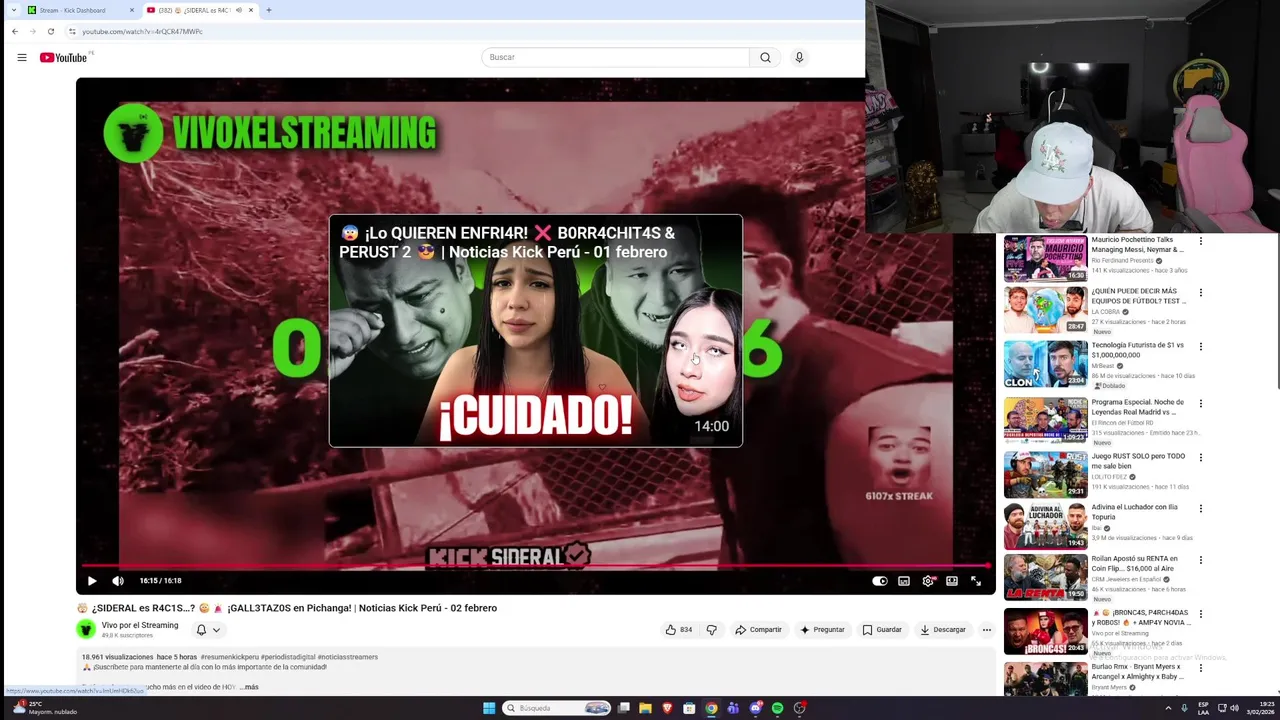The width and height of the screenshot is (1280, 720).
Task: Open a new browser tab
Action: (268, 10)
